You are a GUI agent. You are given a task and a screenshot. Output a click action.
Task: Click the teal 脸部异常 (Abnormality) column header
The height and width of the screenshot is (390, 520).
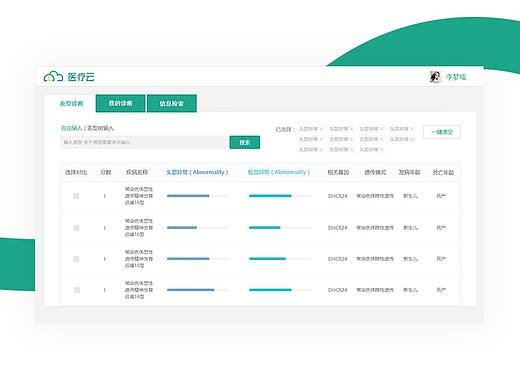(279, 172)
